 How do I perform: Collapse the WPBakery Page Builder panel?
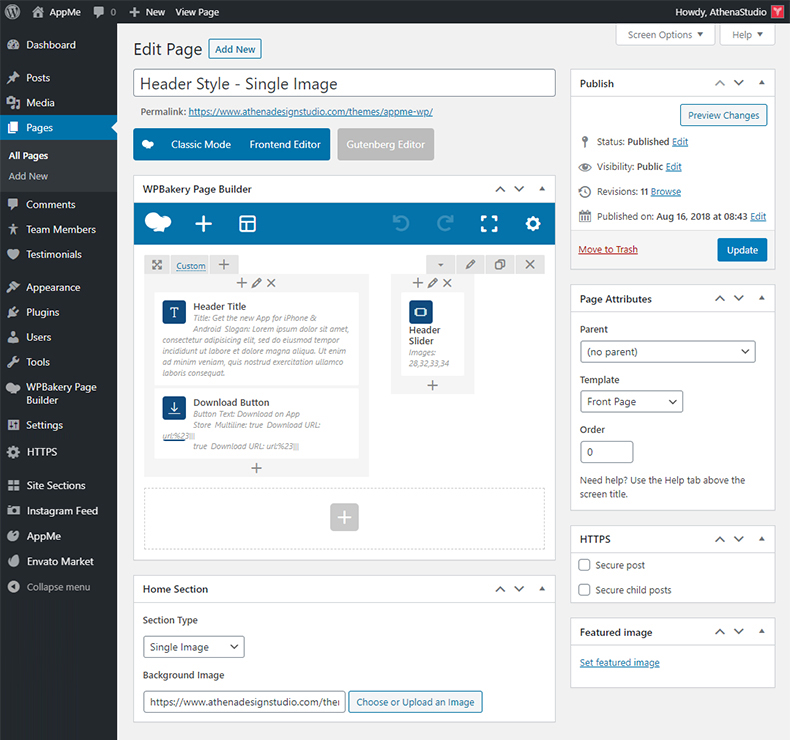542,189
